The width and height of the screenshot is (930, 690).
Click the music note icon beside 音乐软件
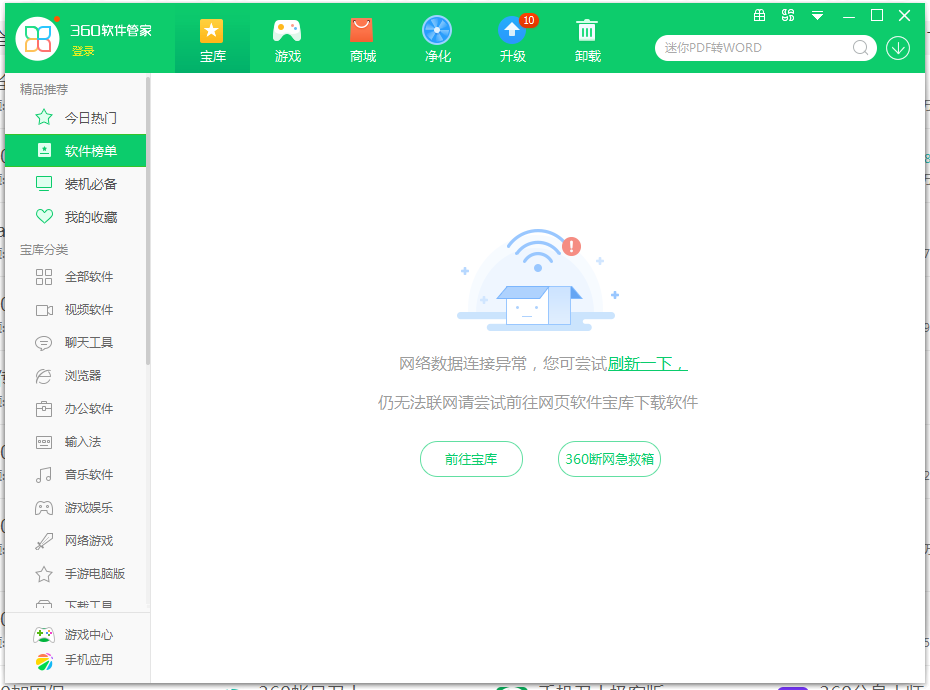pyautogui.click(x=44, y=475)
